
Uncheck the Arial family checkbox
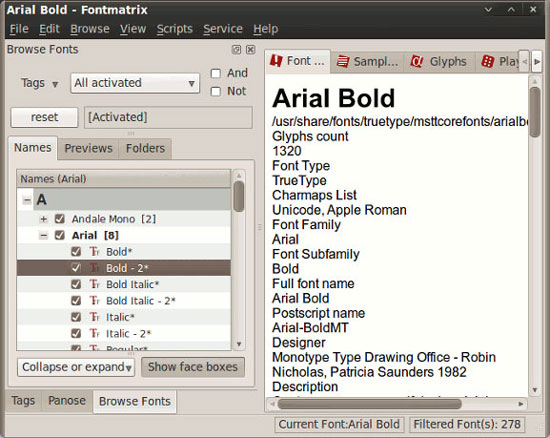pyautogui.click(x=60, y=235)
